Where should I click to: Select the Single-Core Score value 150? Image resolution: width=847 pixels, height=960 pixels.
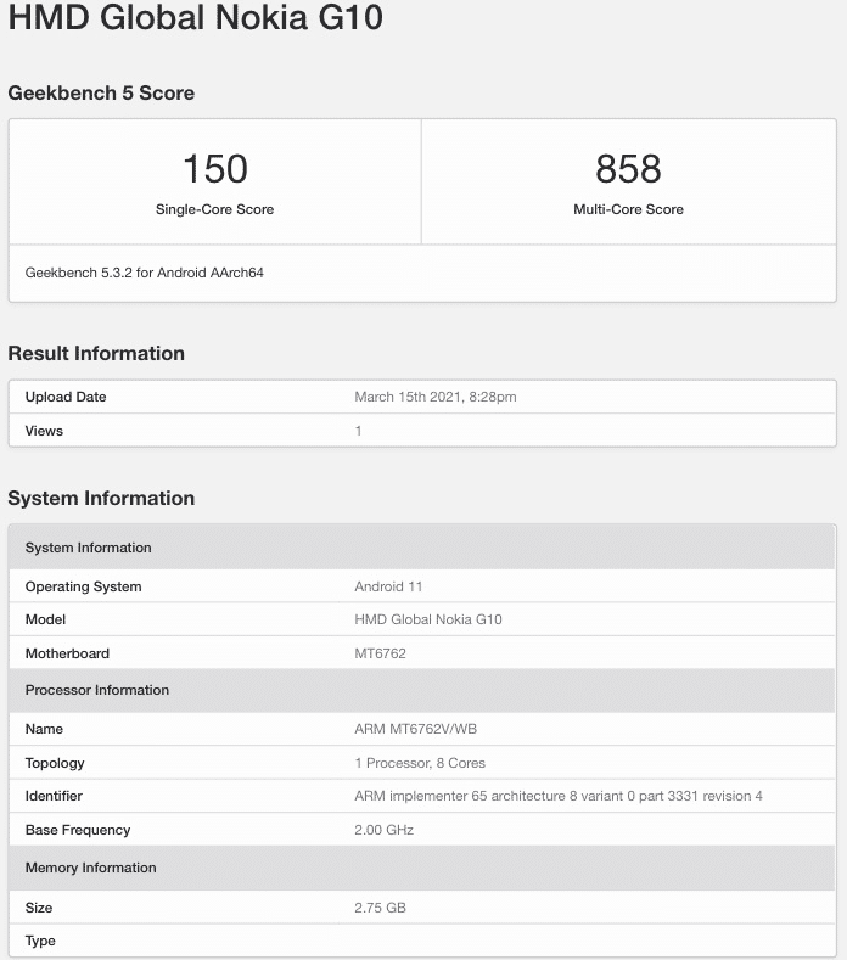pos(214,168)
